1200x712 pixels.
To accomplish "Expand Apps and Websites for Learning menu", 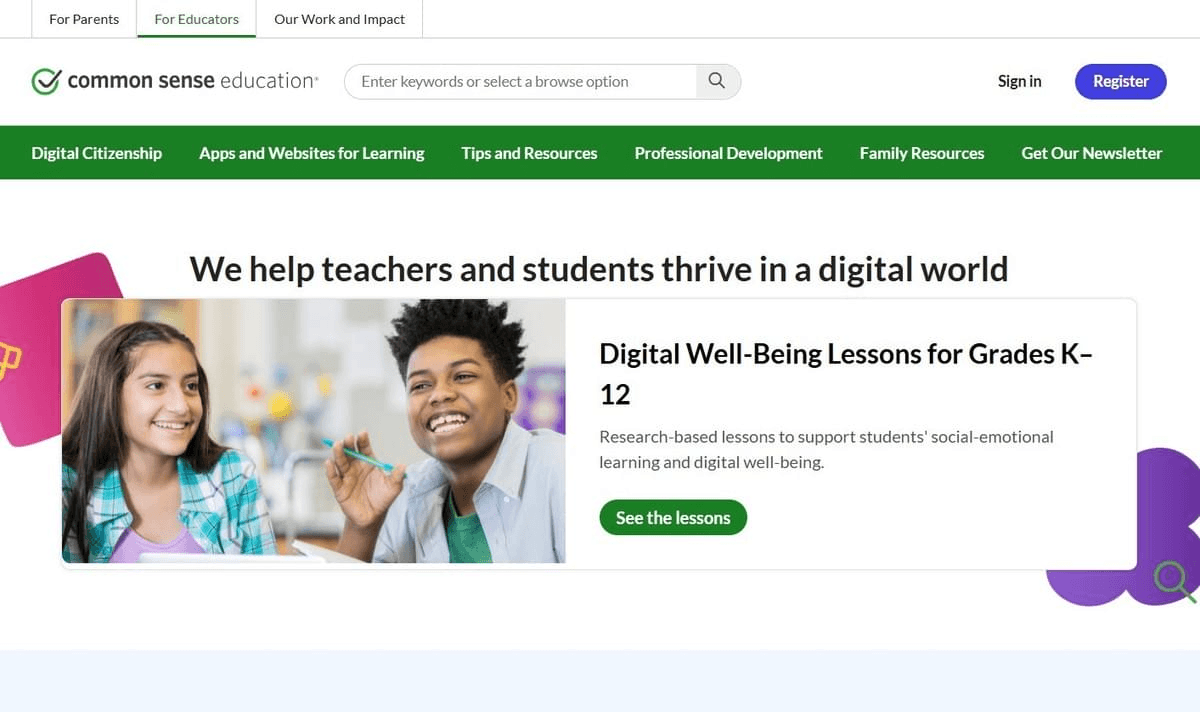I will click(312, 153).
